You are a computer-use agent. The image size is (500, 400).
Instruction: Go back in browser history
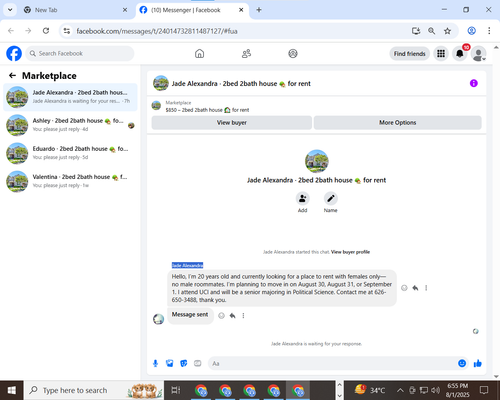11,31
